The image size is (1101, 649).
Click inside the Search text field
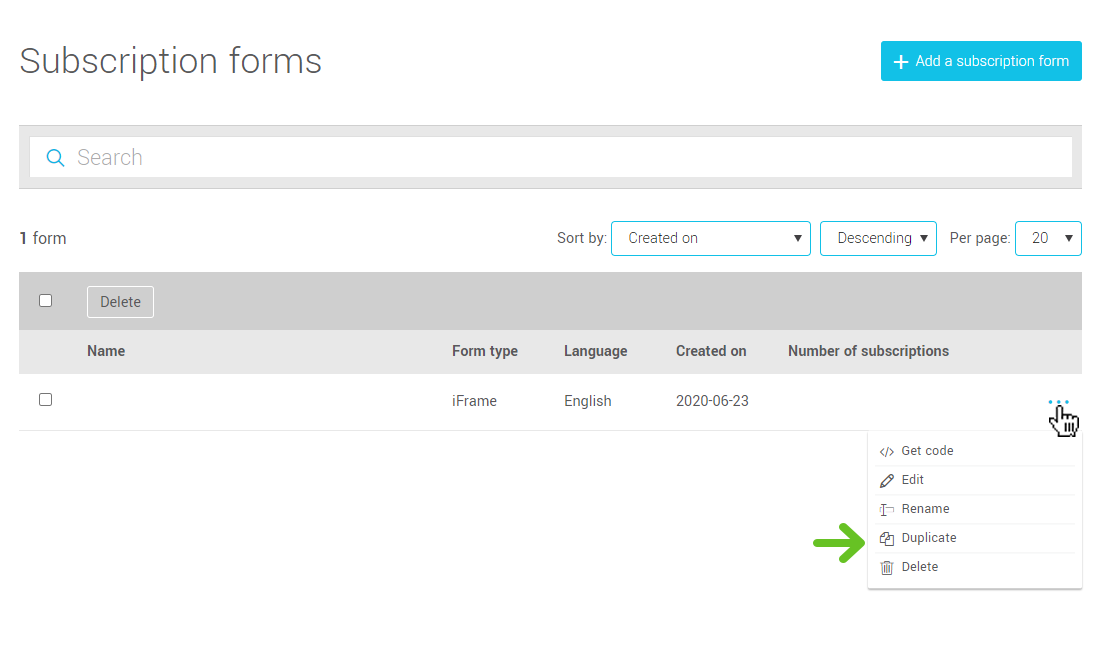pos(560,157)
